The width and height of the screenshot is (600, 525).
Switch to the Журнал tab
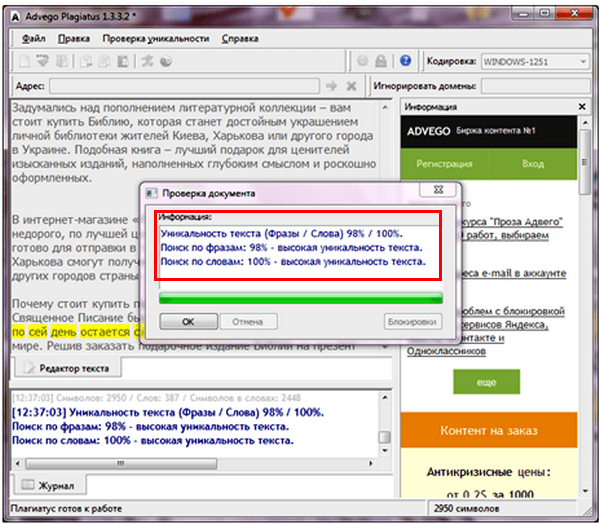(x=49, y=485)
